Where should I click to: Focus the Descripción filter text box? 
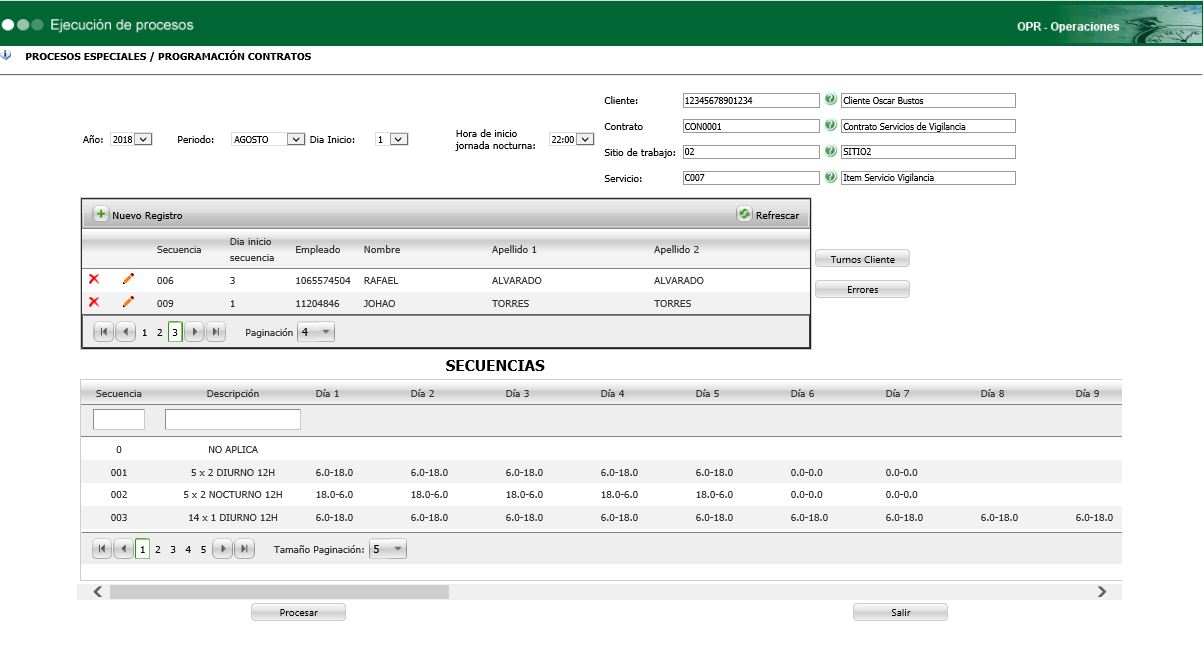tap(233, 419)
